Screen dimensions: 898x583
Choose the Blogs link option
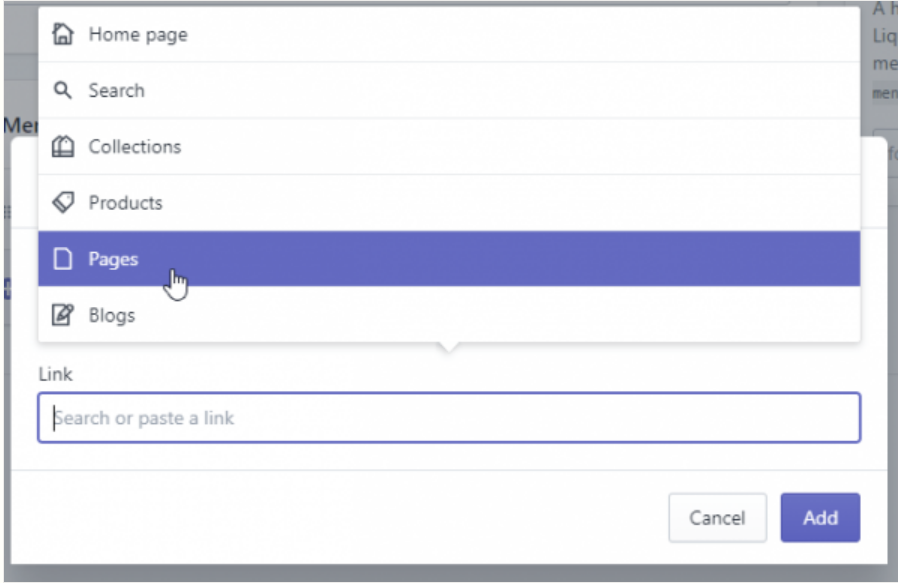tap(449, 314)
